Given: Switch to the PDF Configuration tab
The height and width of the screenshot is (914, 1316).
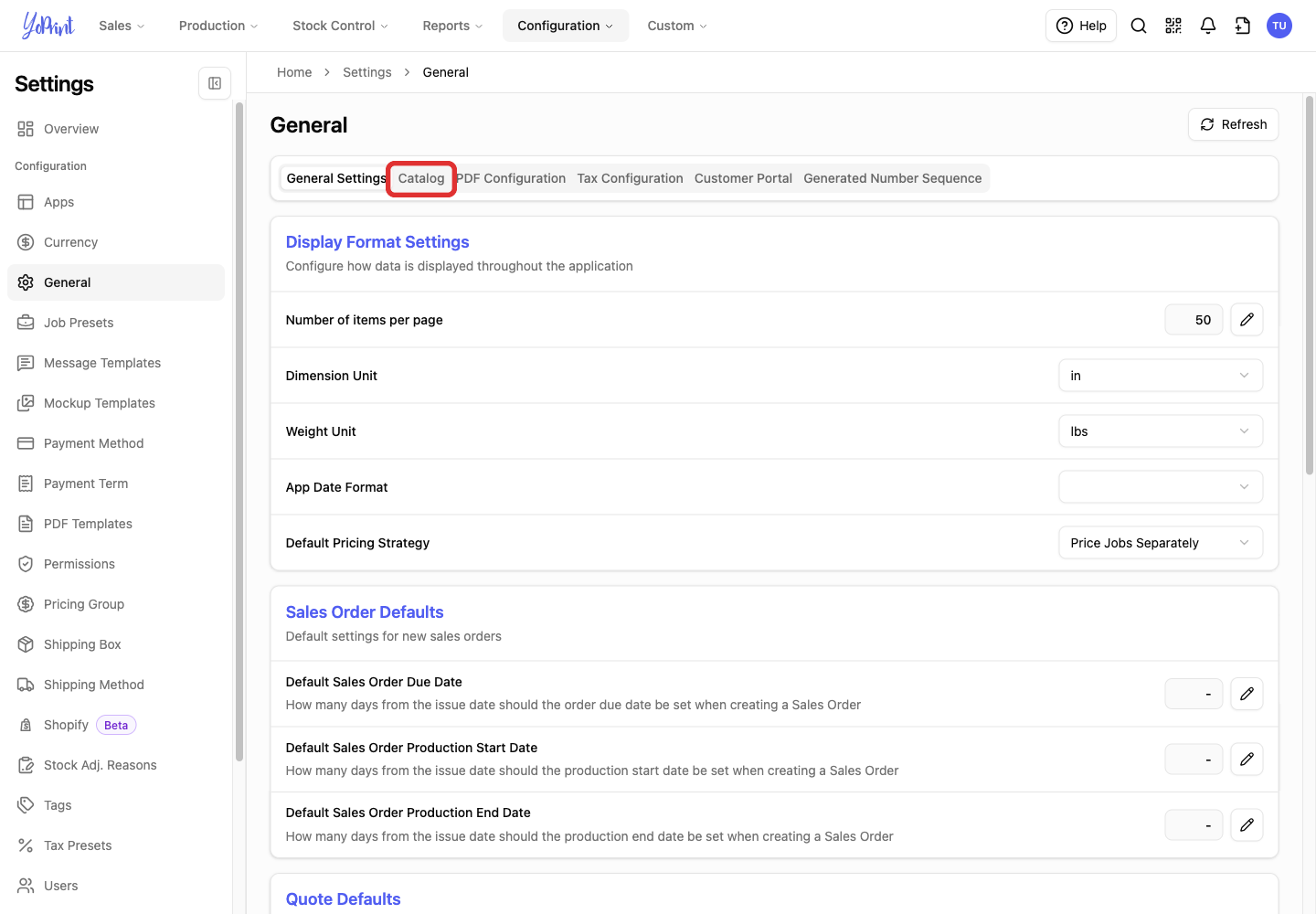Looking at the screenshot, I should point(511,178).
